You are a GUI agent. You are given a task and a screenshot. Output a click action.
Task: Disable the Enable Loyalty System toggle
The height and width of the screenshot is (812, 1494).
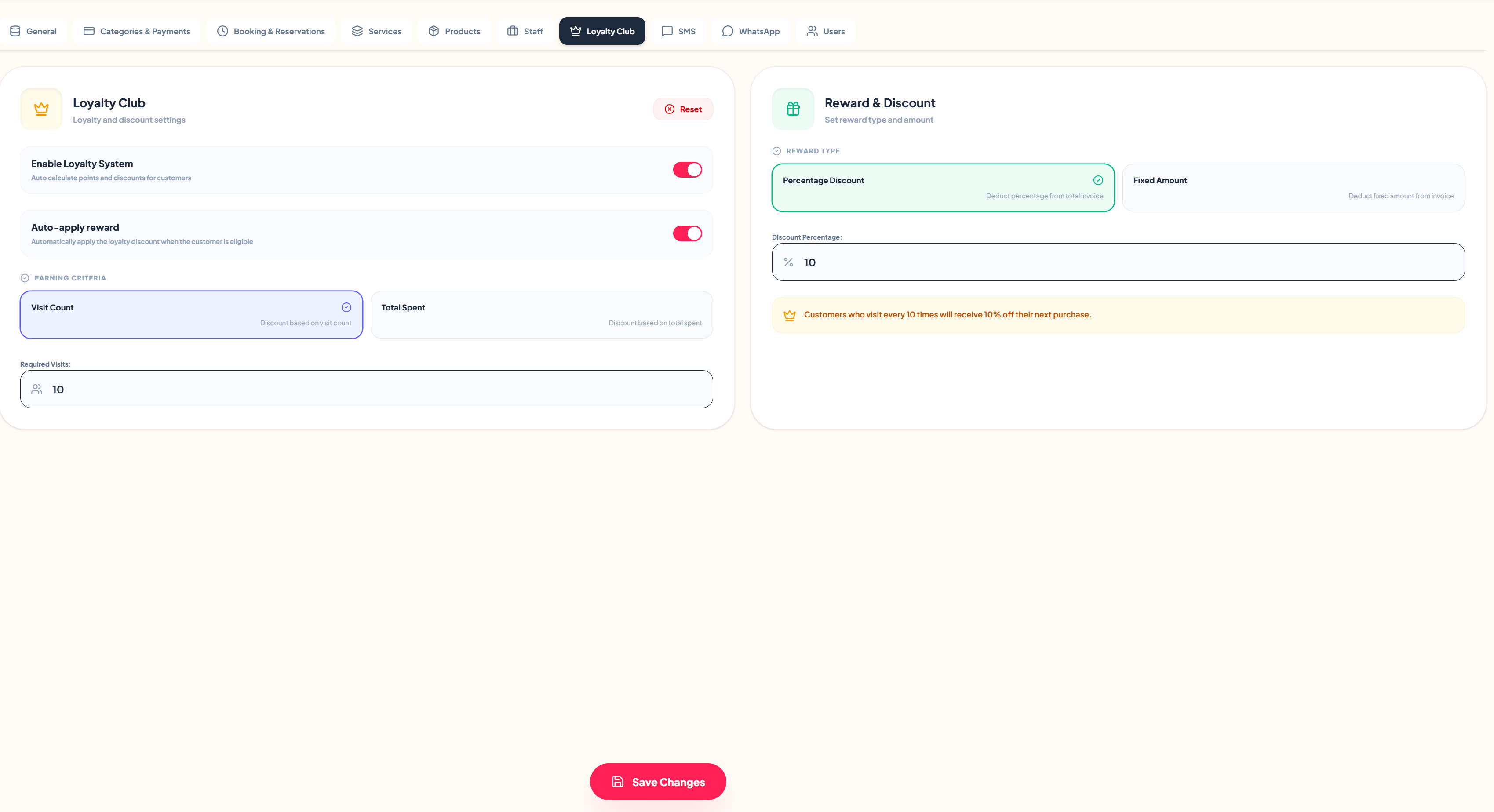(x=687, y=170)
